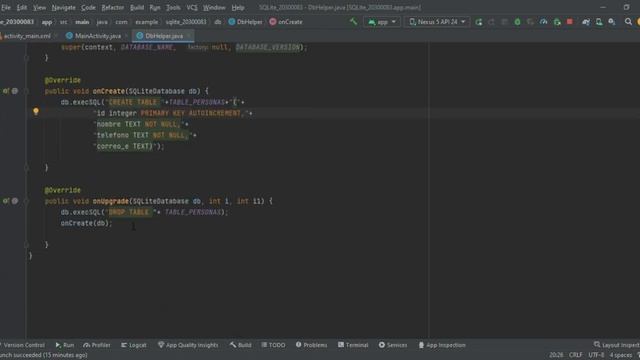Click the onCreate(db); call in onUpgrade
Viewport: 640px width, 360px height.
[86, 223]
